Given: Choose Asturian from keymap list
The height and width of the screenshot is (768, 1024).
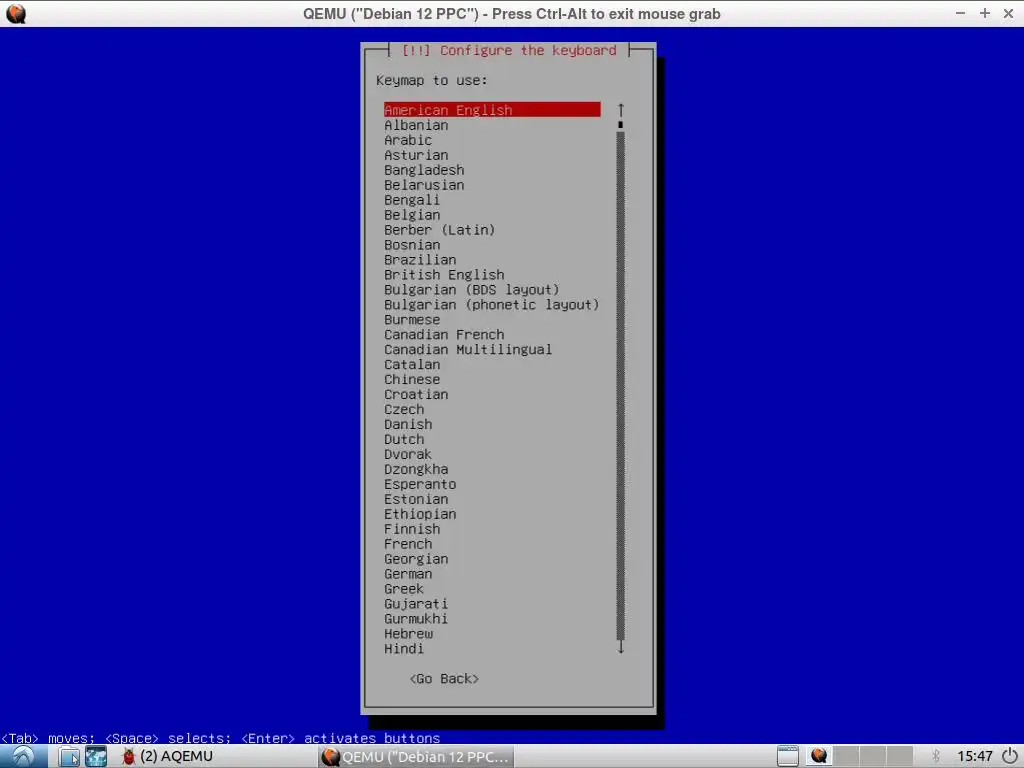Looking at the screenshot, I should click(416, 155).
